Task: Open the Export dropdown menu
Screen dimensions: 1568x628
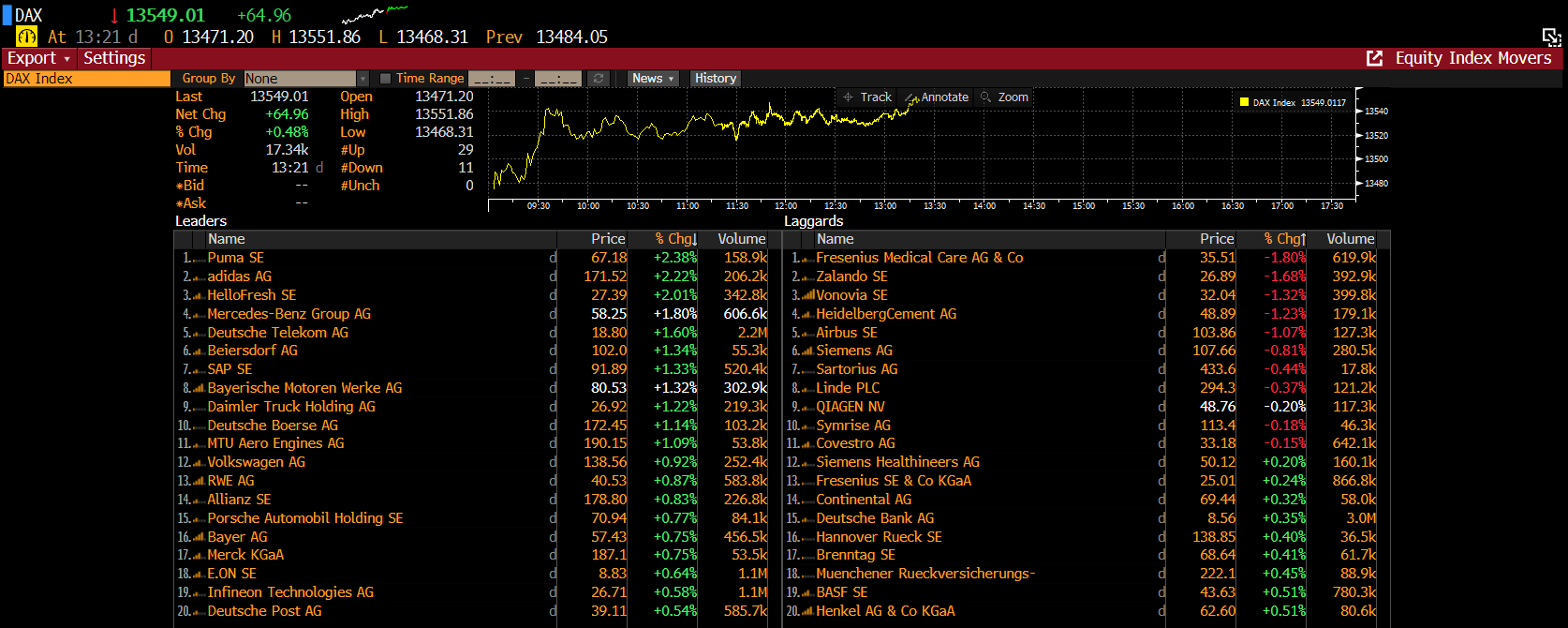Action: pos(38,58)
